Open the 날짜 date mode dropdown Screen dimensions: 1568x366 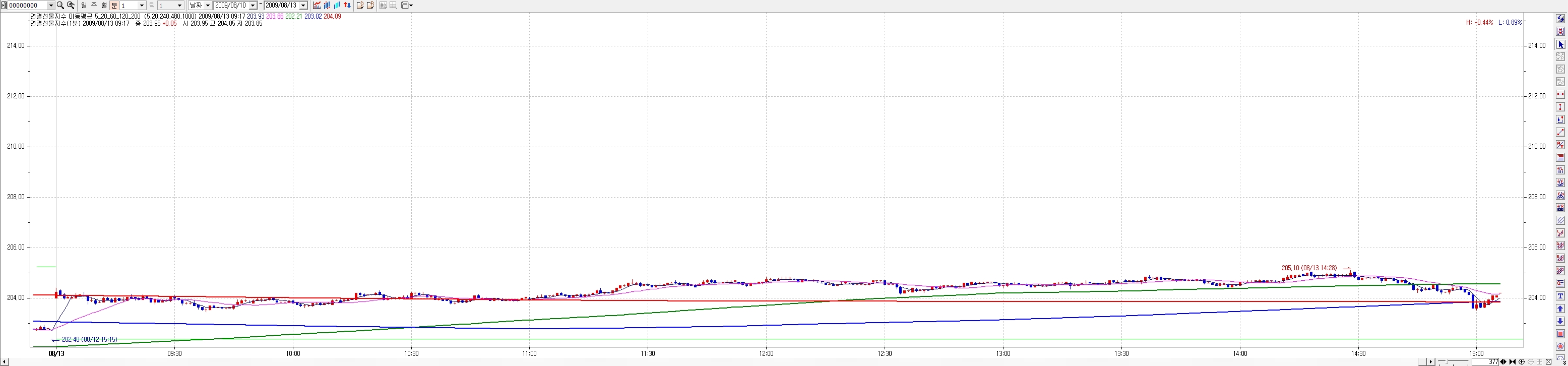click(208, 6)
